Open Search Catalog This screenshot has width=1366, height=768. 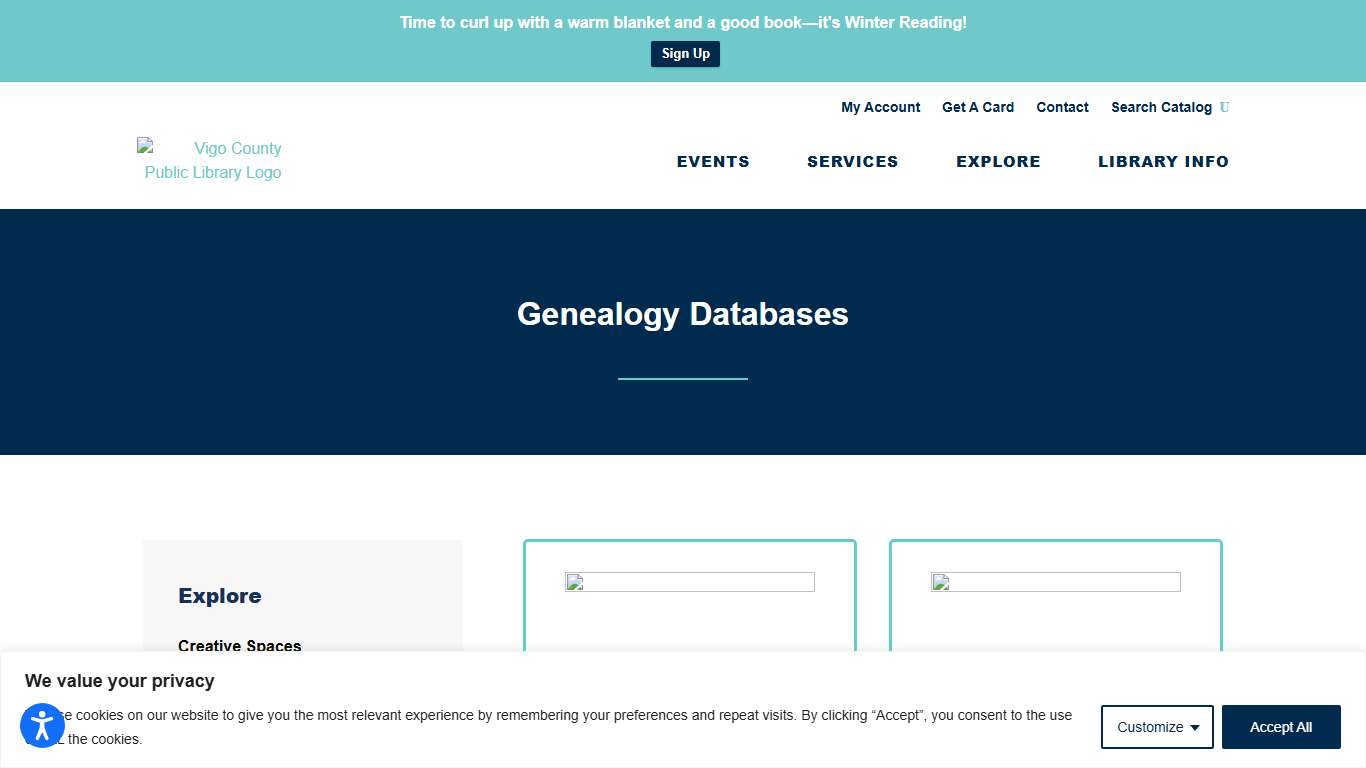click(x=1161, y=107)
